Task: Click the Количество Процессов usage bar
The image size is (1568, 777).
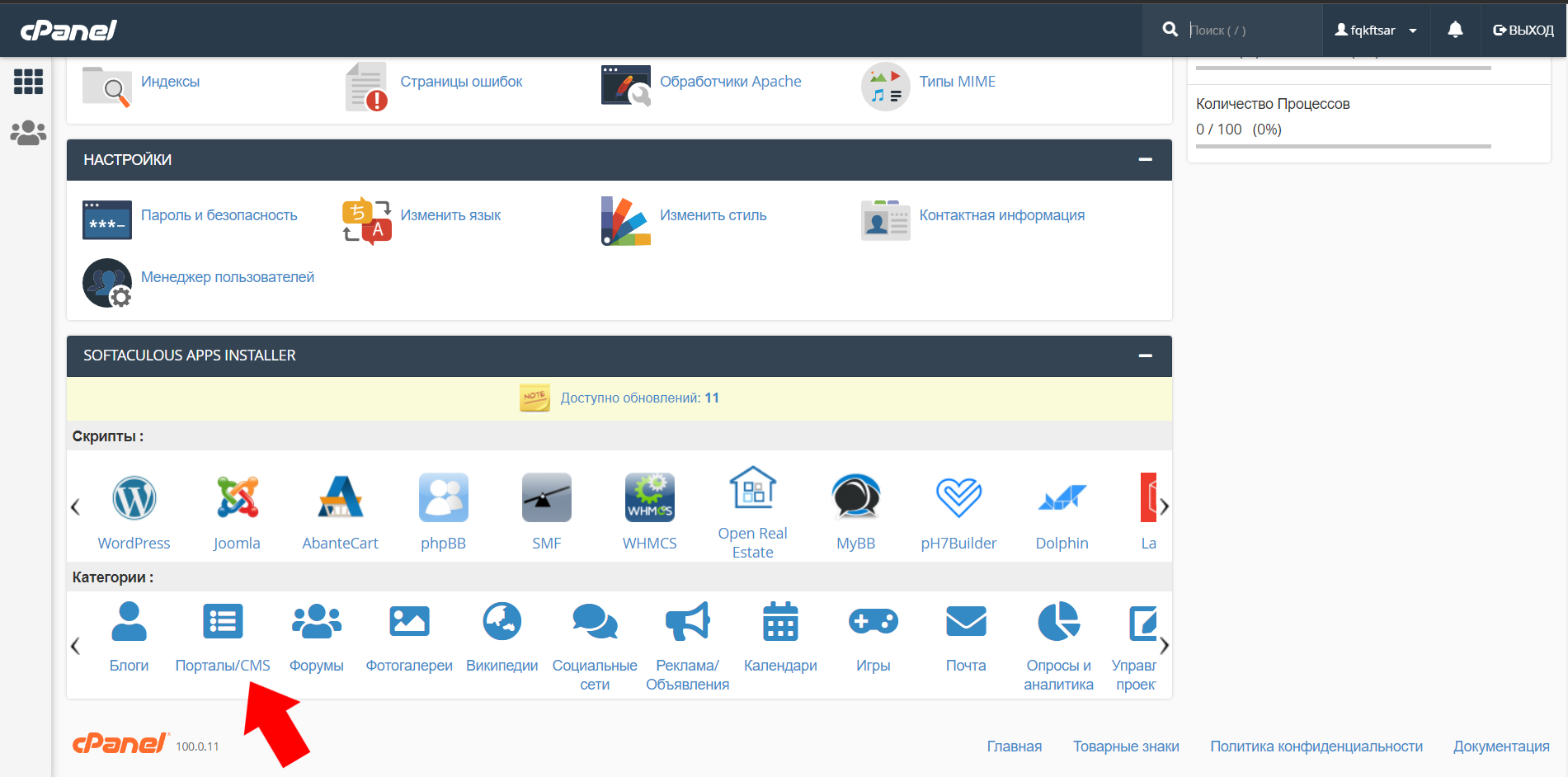Action: tap(1343, 146)
